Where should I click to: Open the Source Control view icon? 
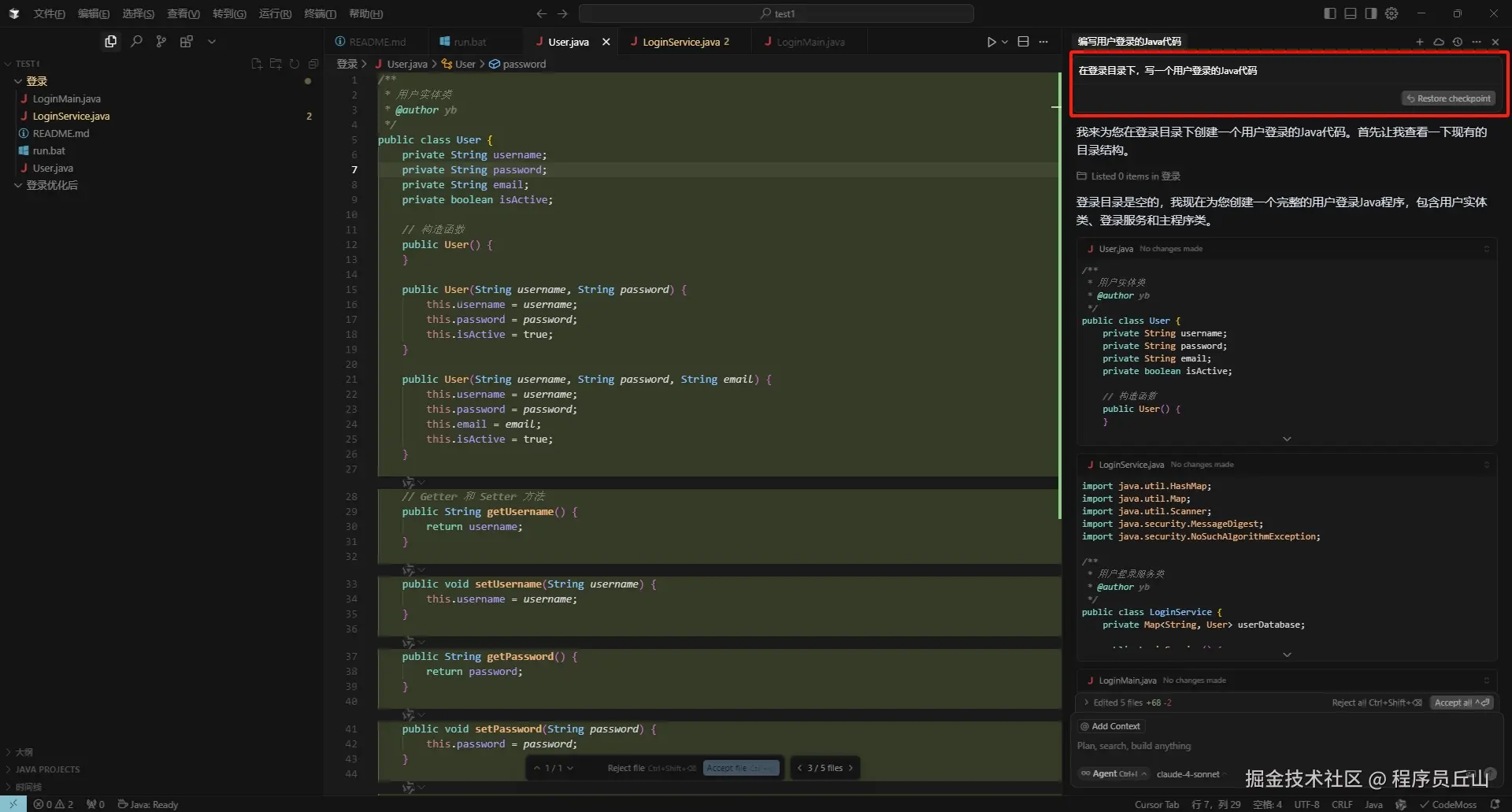coord(161,42)
